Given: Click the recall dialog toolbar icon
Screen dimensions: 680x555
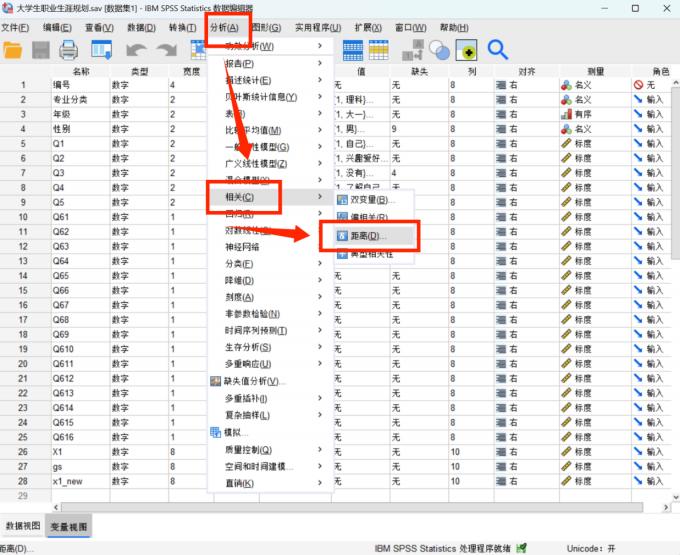Looking at the screenshot, I should click(x=101, y=49).
